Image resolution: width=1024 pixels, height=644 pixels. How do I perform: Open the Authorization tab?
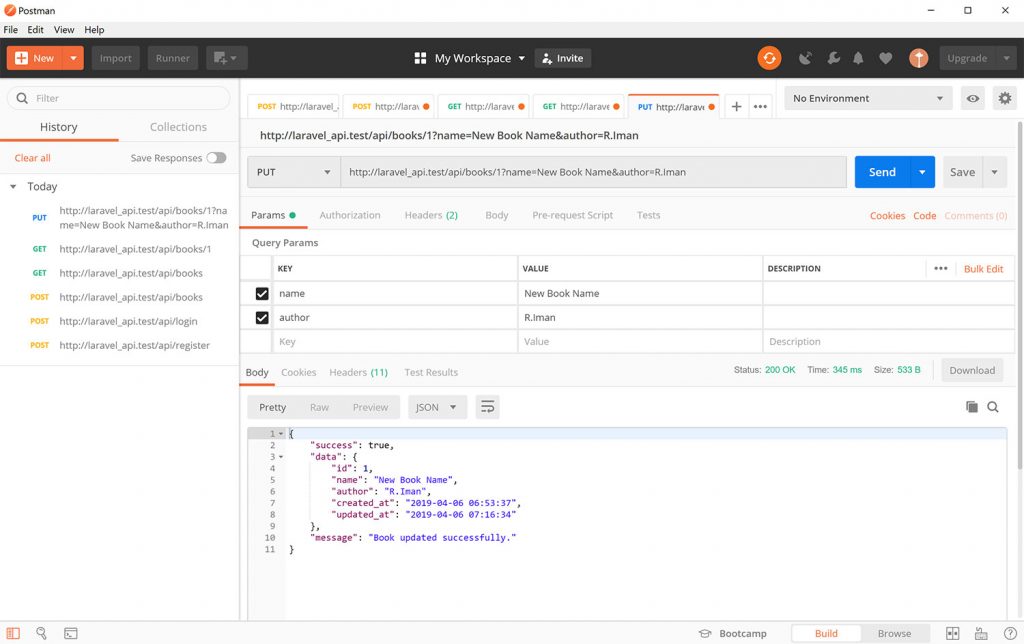(x=350, y=215)
